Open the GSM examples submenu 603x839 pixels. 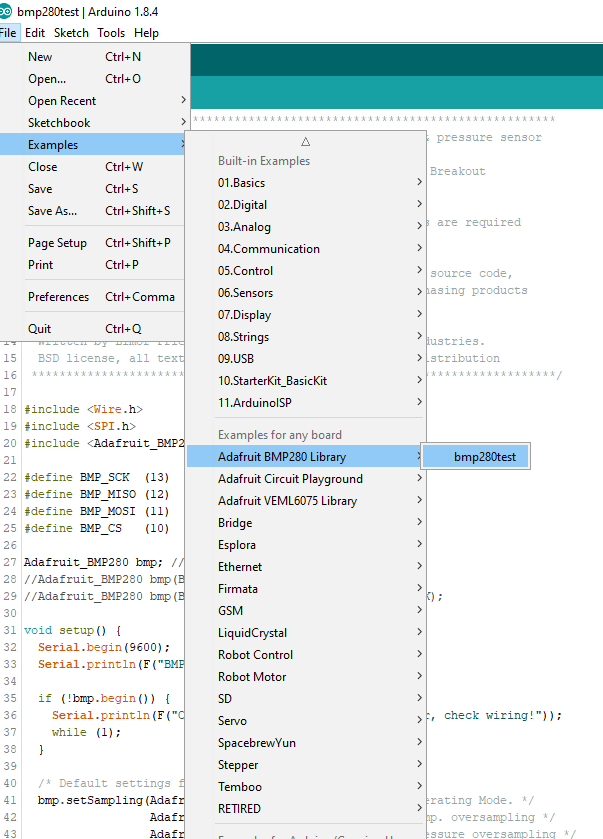coord(306,610)
